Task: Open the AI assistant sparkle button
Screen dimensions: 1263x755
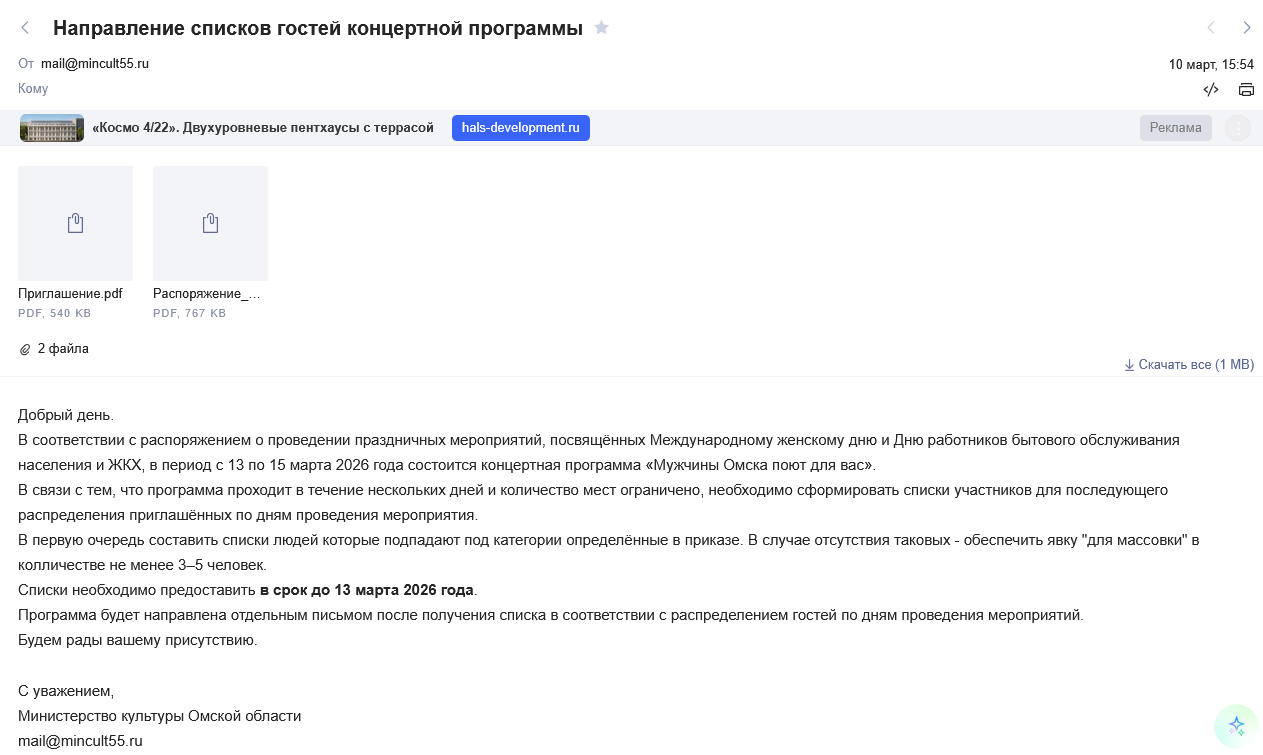Action: [1236, 726]
